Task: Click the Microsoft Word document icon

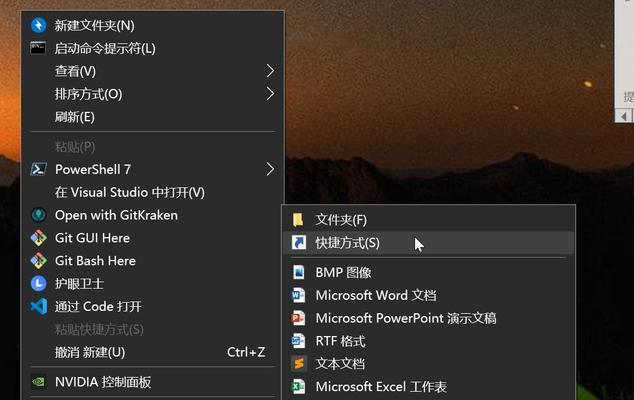Action: [298, 295]
